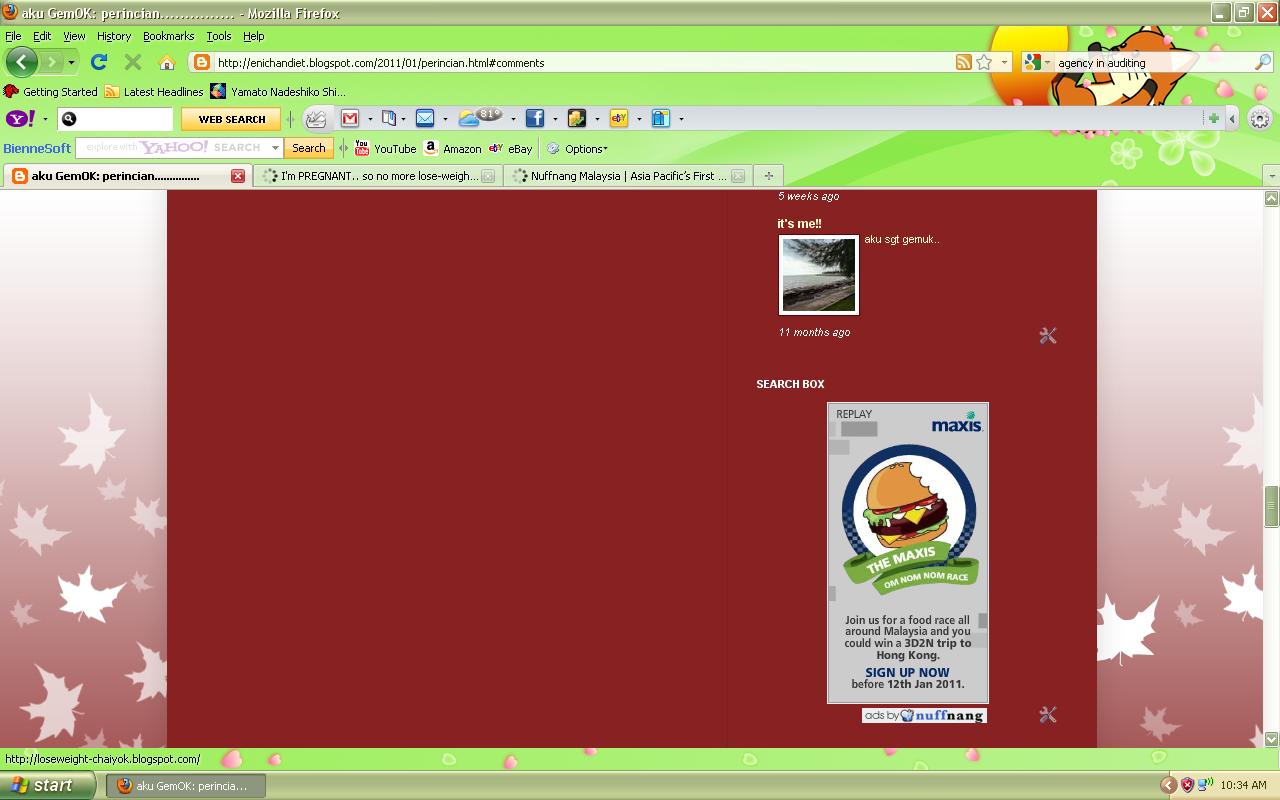Edit the it's me!! gadget wrench
The height and width of the screenshot is (800, 1280).
[1048, 336]
